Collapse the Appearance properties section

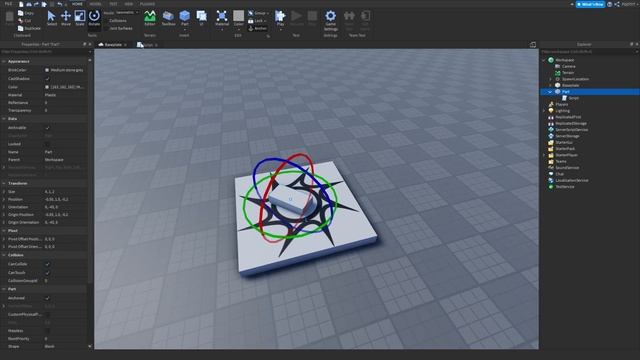4,61
